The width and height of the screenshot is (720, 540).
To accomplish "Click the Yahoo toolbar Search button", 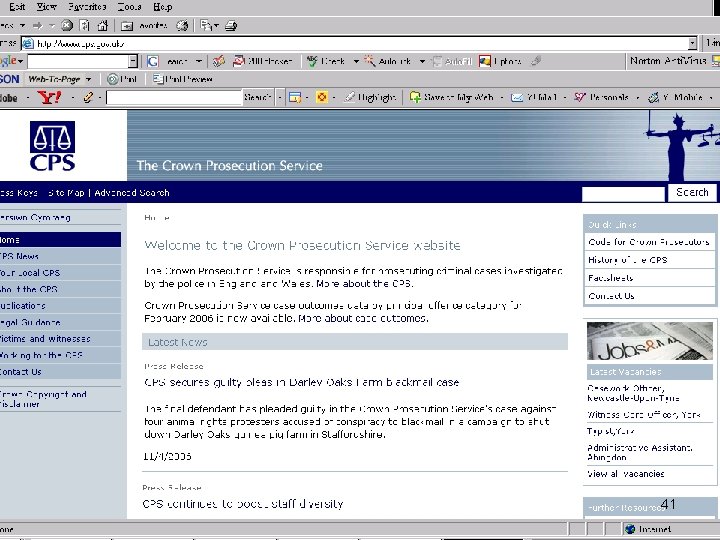I will coord(258,97).
